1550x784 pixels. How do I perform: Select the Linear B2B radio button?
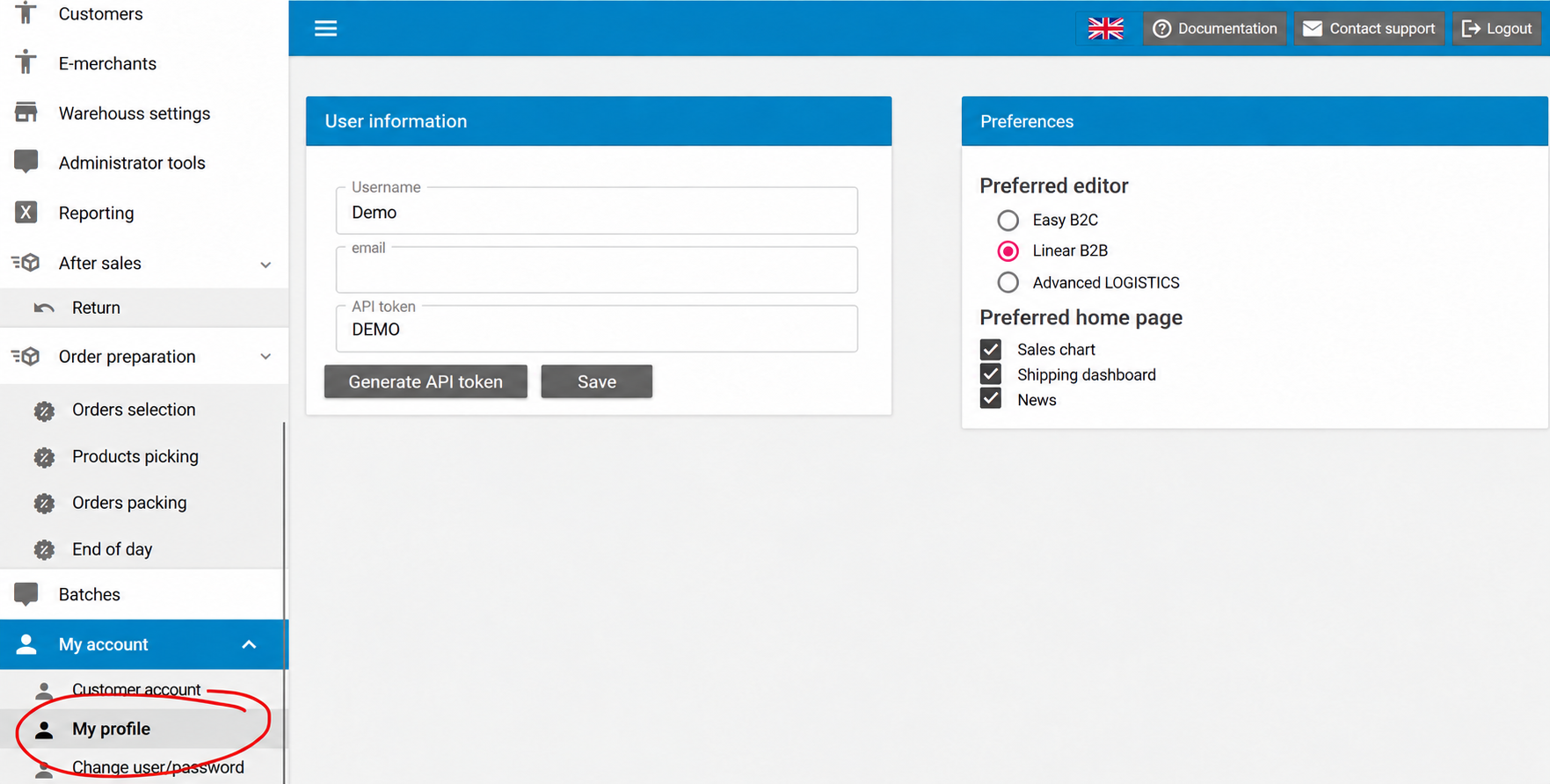click(x=1008, y=251)
